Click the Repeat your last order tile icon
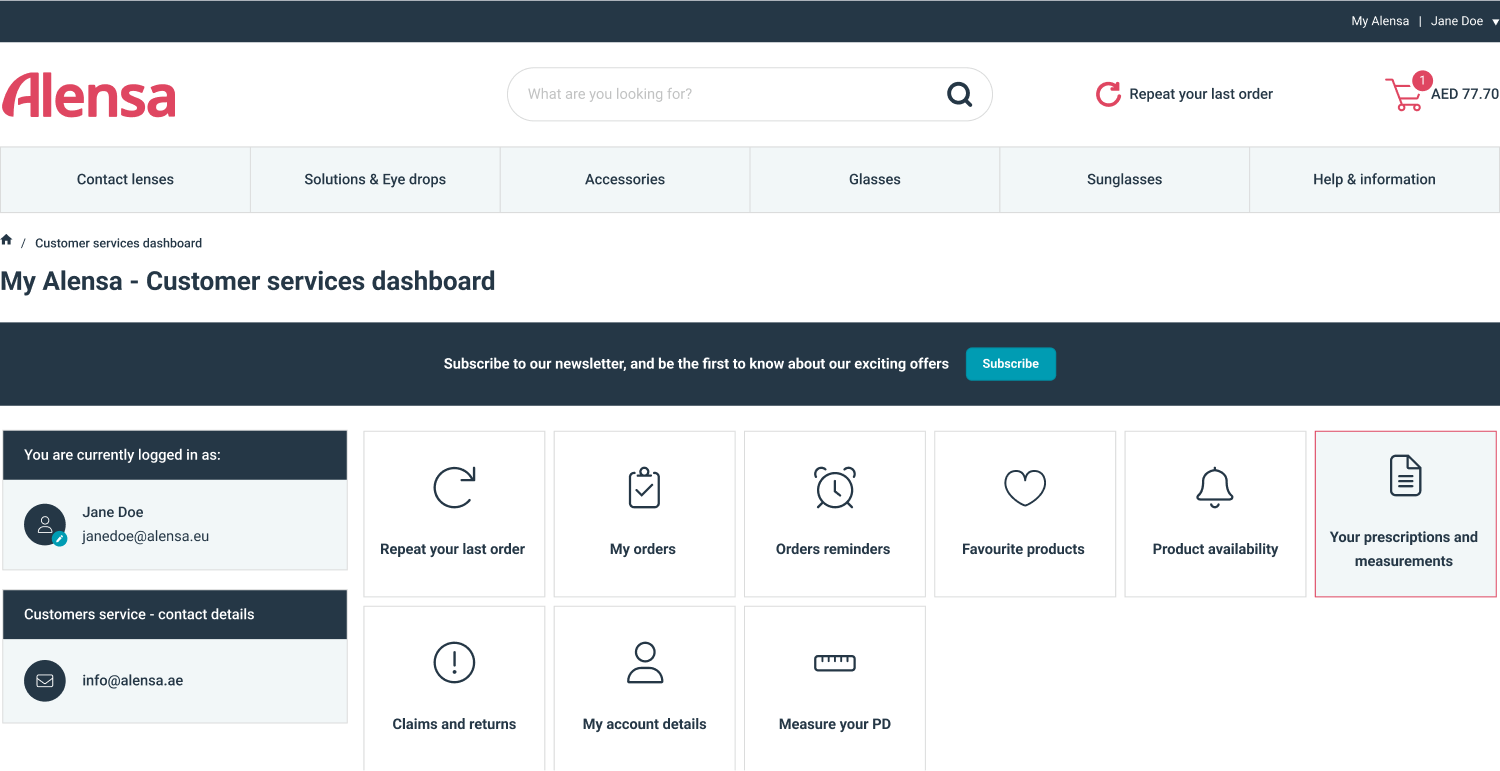Viewport: 1500px width, 771px height. (x=454, y=488)
